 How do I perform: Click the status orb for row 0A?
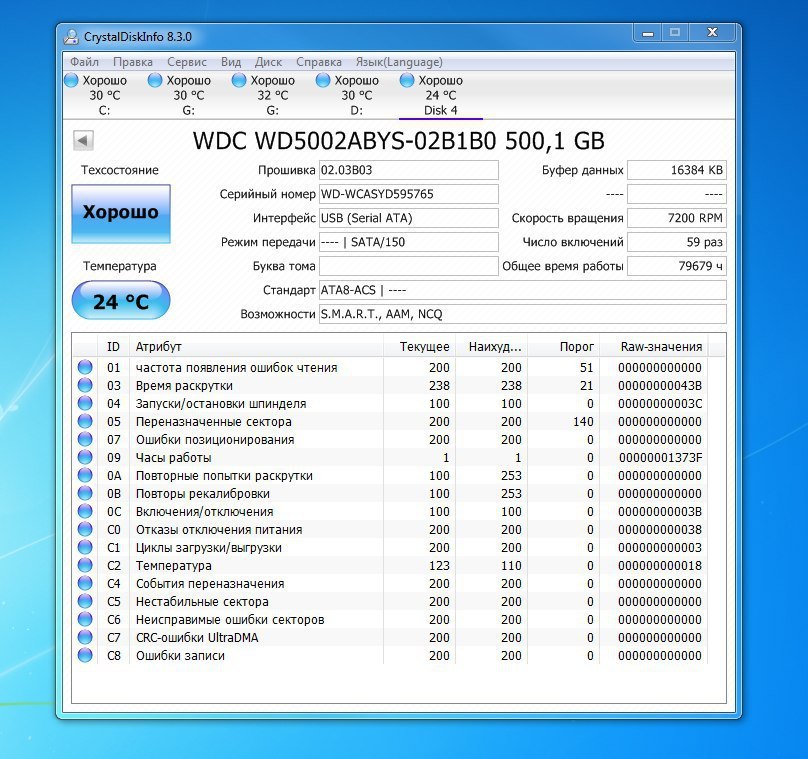85,476
